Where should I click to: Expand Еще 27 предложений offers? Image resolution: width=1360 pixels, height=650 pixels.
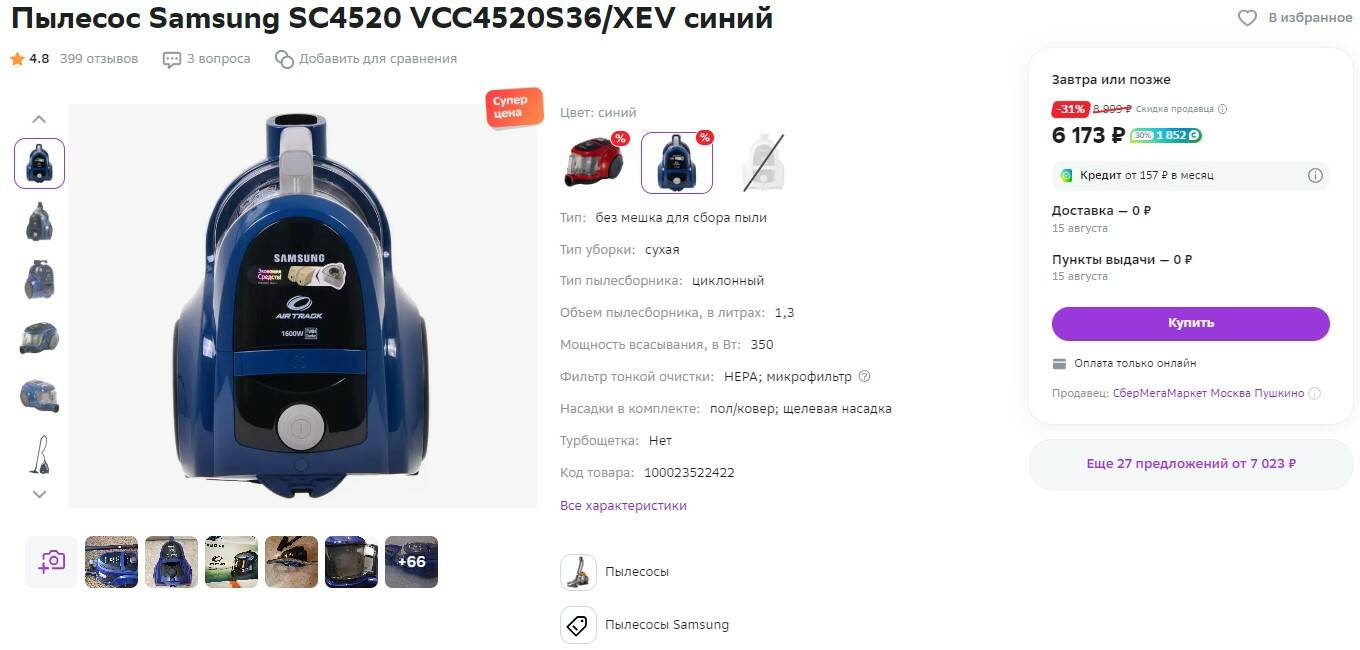point(1191,464)
